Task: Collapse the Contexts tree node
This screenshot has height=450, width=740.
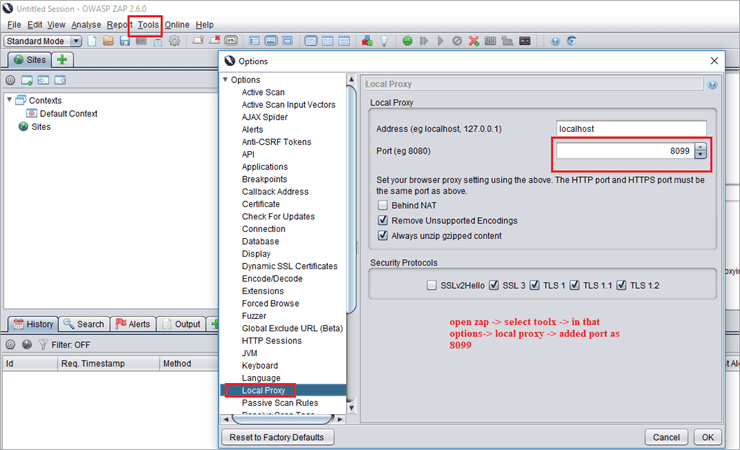Action: click(10, 100)
